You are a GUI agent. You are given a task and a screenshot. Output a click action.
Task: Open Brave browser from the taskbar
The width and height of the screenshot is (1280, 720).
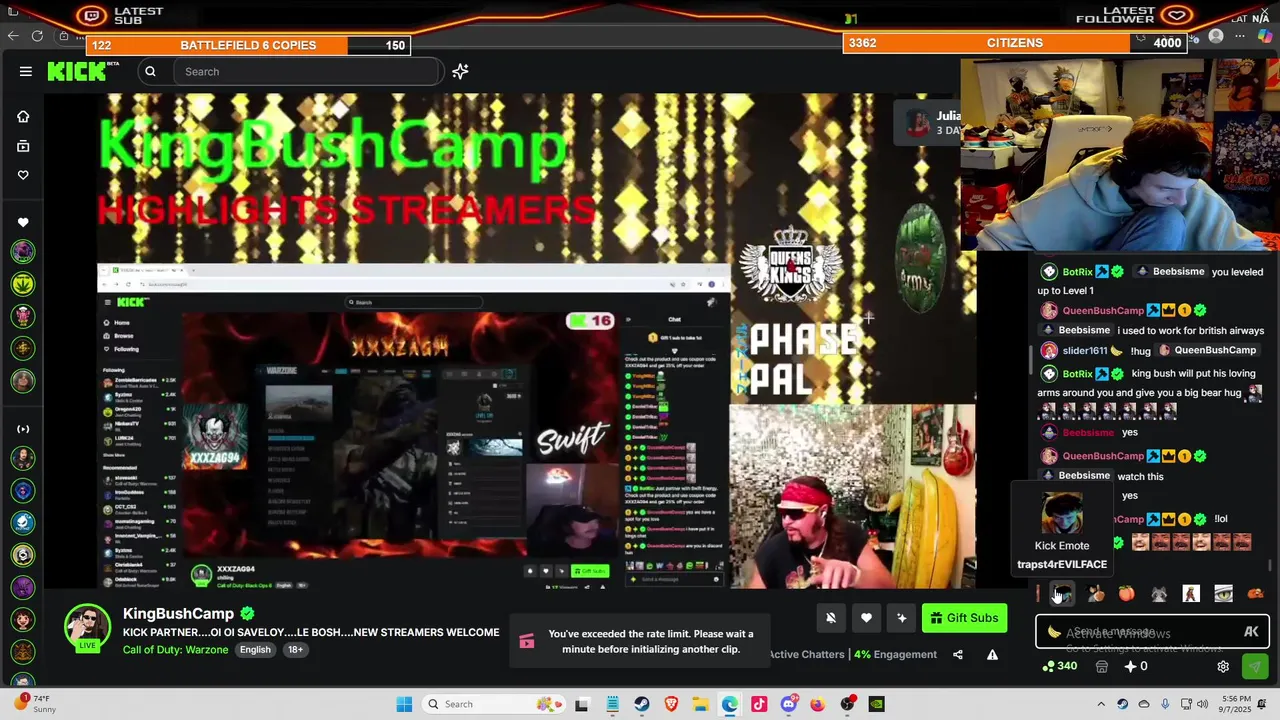(671, 704)
